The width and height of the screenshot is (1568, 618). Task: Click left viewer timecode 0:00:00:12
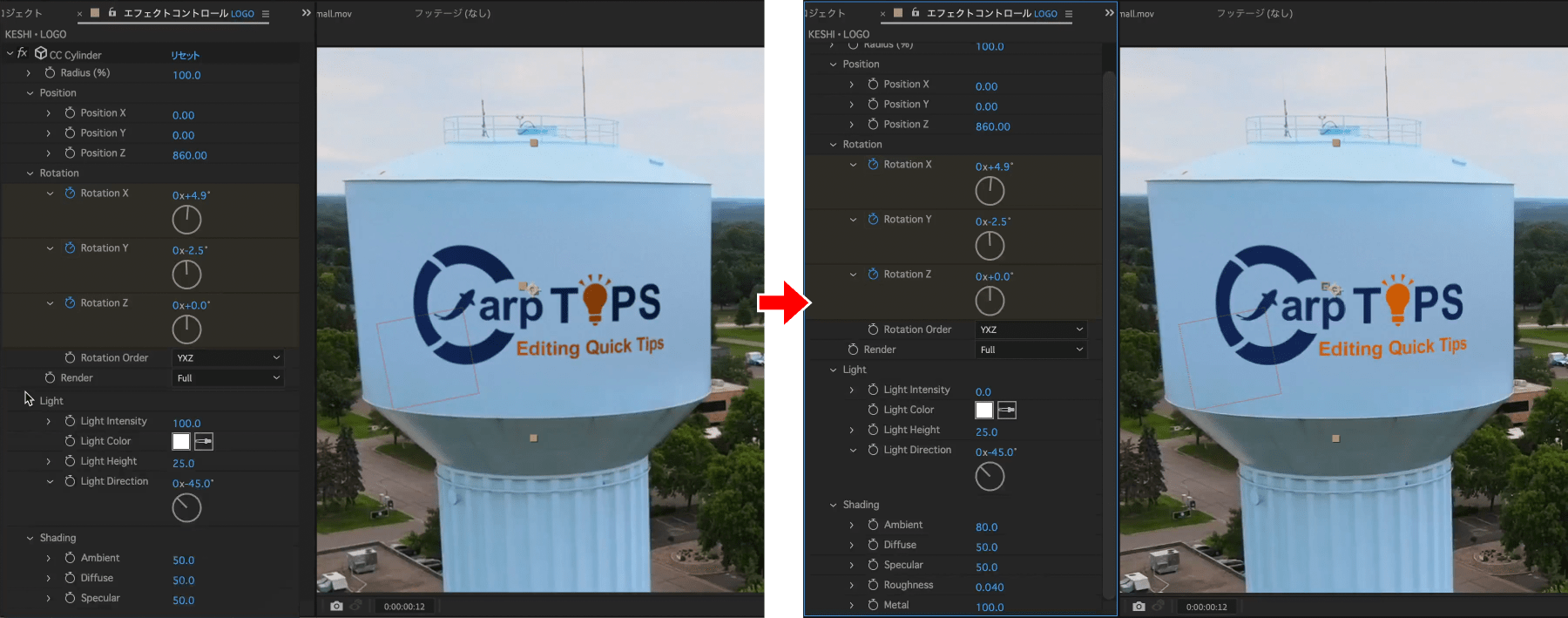tap(404, 607)
